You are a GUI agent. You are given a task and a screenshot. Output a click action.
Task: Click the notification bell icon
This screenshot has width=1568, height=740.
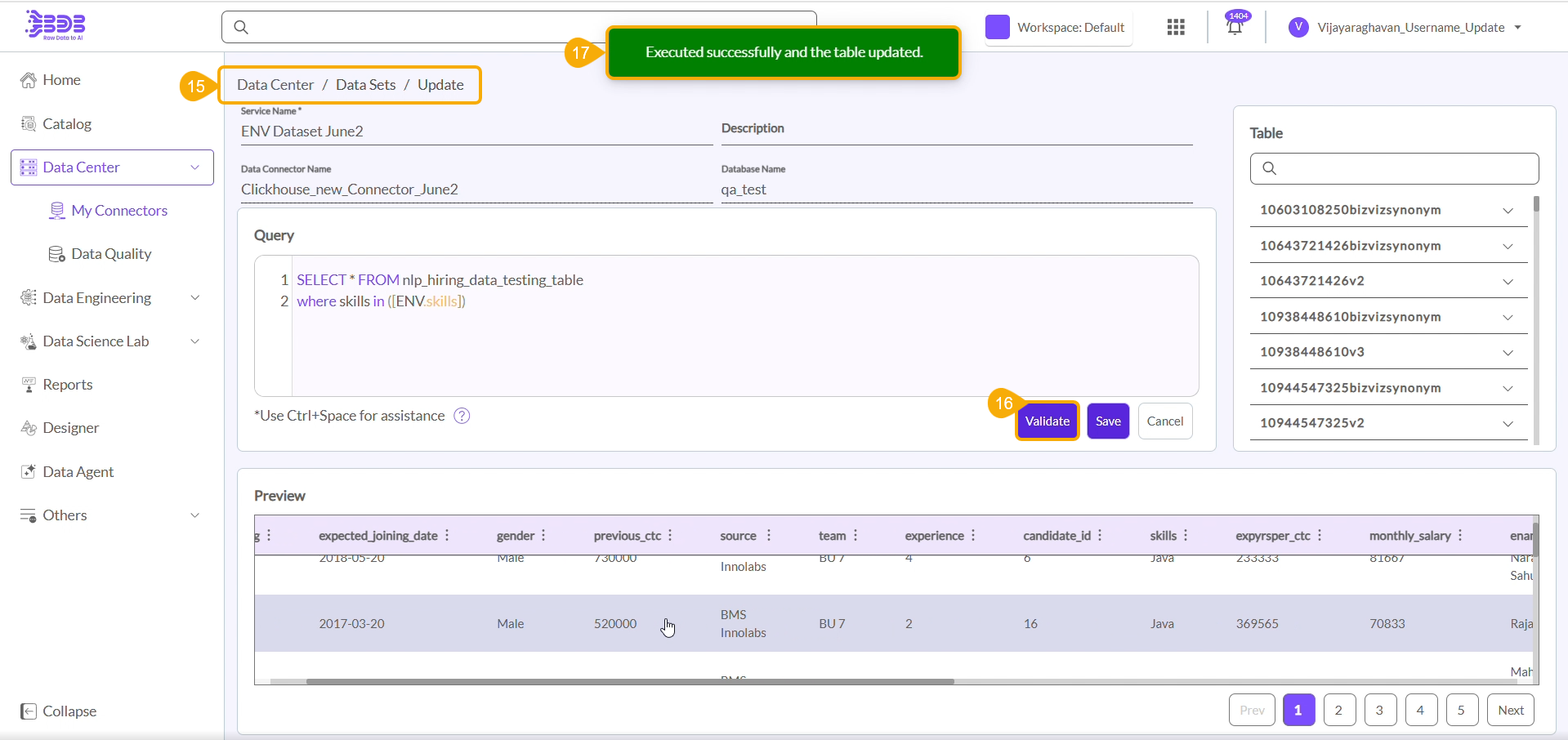[x=1235, y=27]
